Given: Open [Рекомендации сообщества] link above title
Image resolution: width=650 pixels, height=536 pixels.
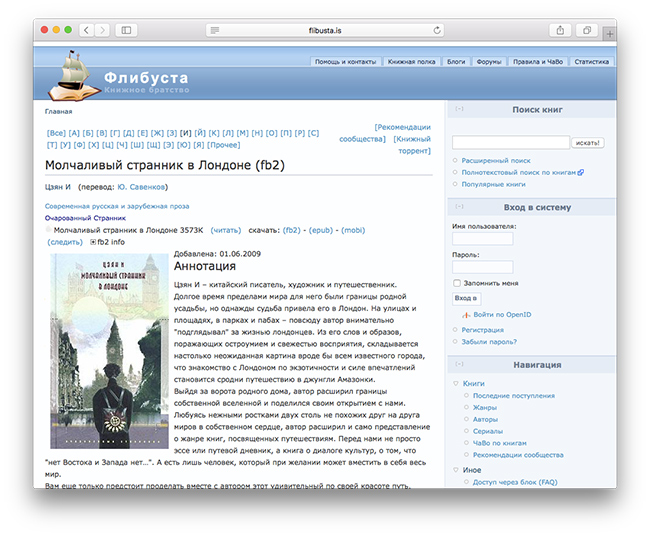Looking at the screenshot, I should pos(386,133).
